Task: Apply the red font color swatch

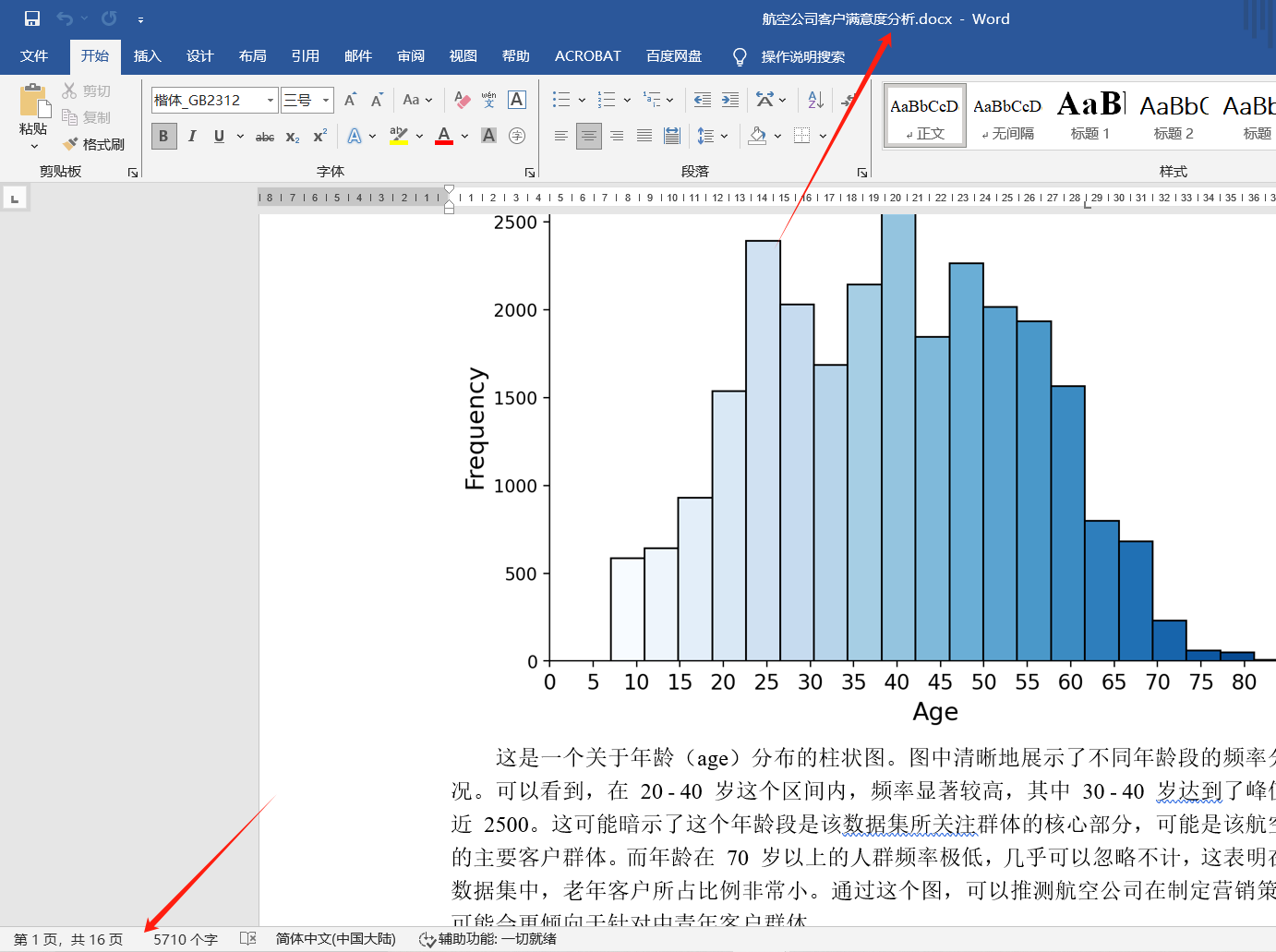Action: point(444,136)
